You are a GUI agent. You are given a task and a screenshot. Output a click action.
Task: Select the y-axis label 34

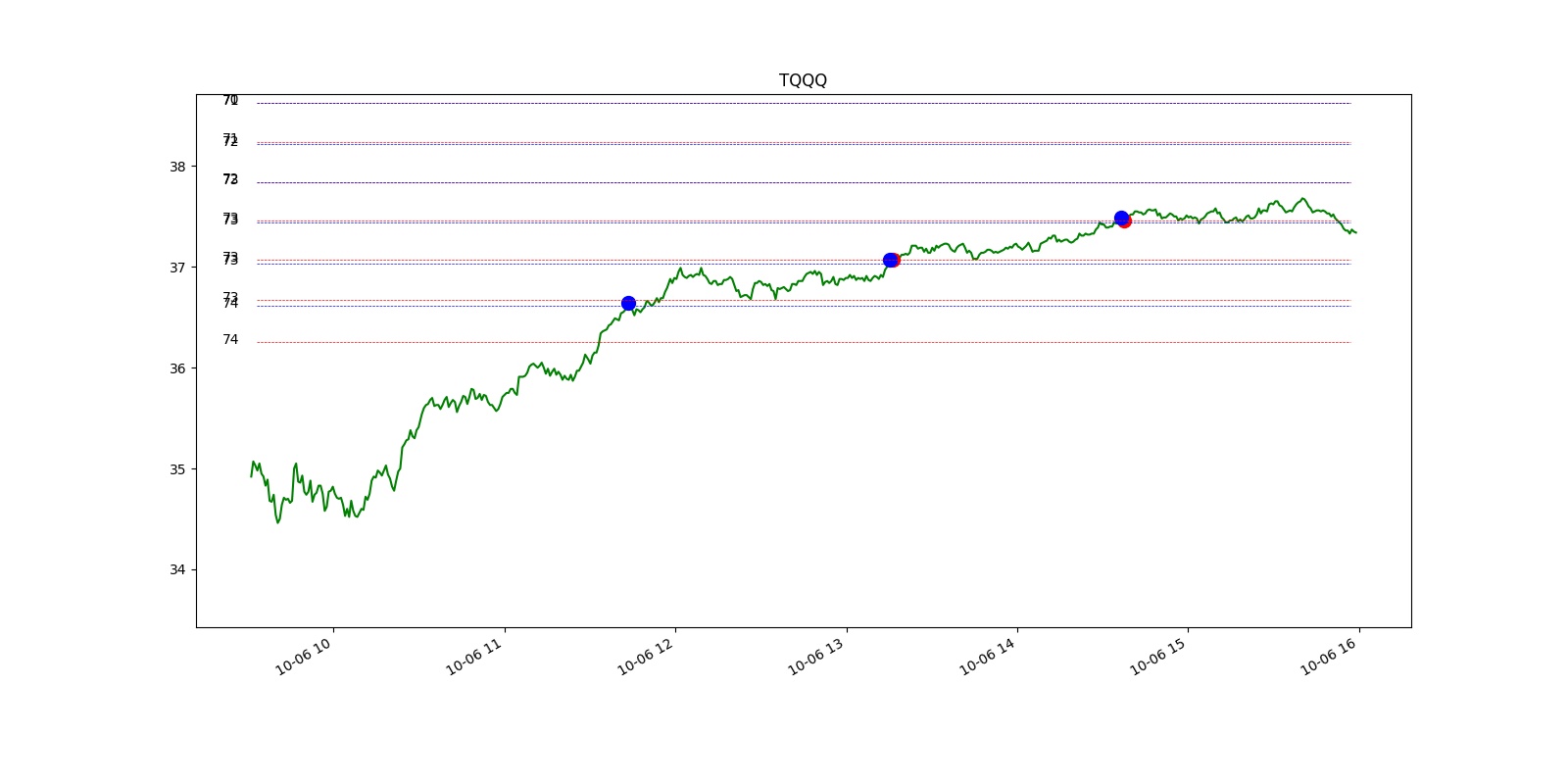[177, 570]
